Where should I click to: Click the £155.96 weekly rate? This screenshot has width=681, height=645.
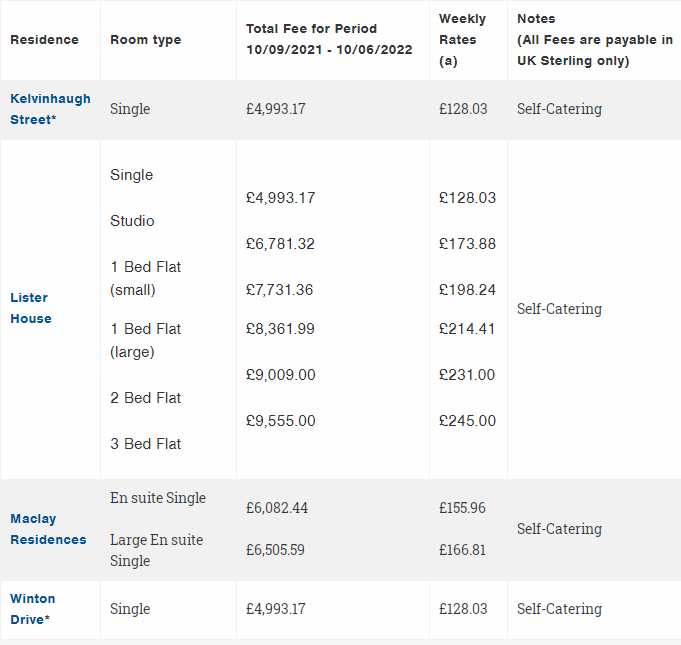[462, 508]
